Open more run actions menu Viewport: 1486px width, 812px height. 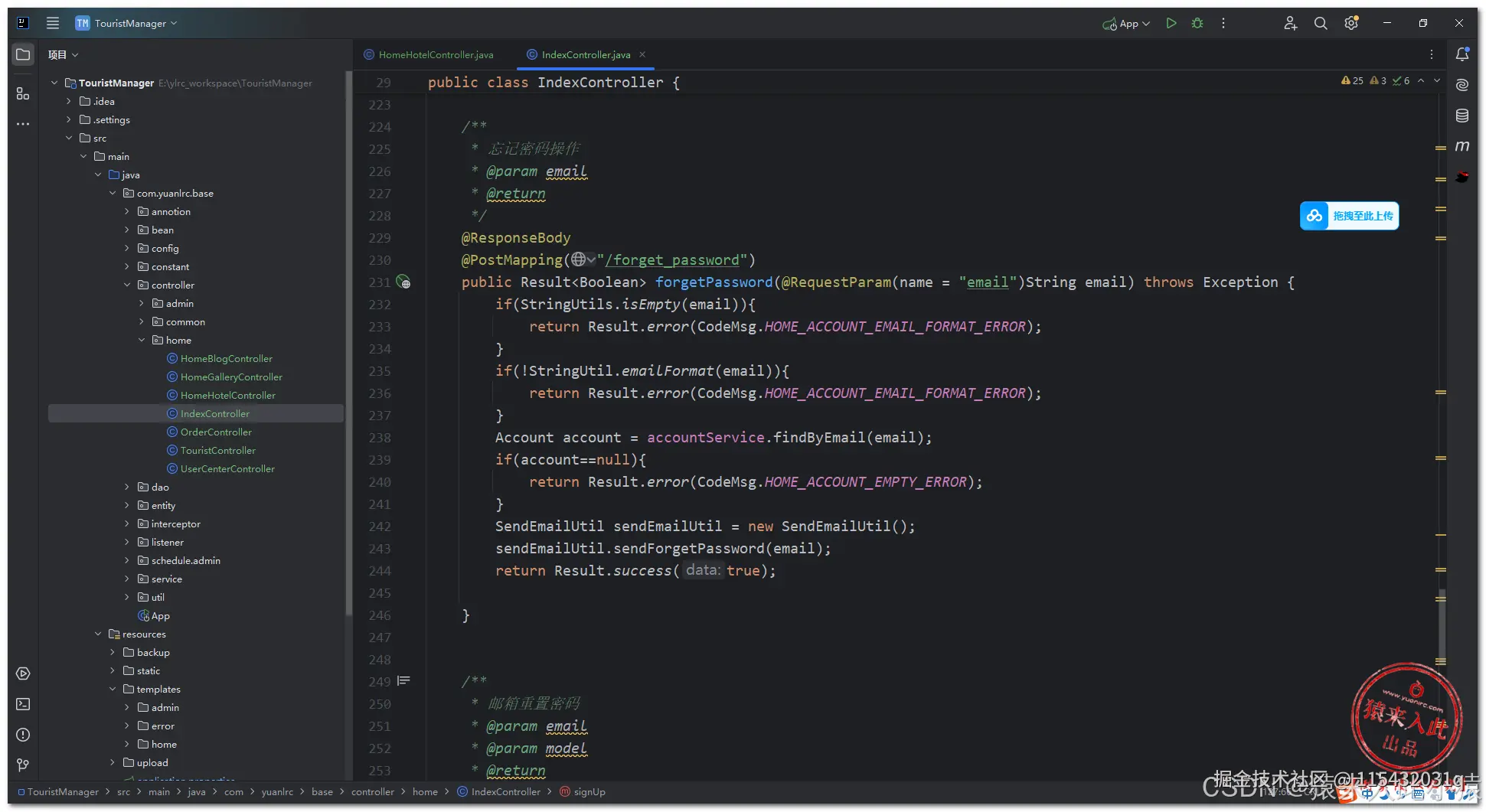(x=1223, y=23)
